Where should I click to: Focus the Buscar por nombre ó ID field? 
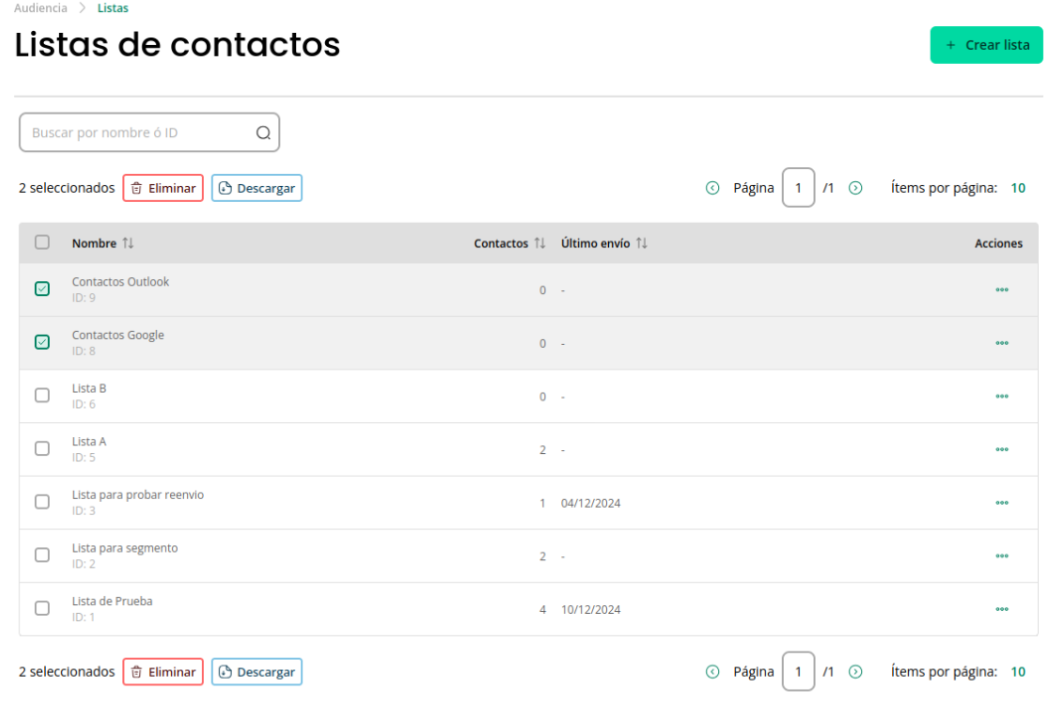[x=149, y=132]
